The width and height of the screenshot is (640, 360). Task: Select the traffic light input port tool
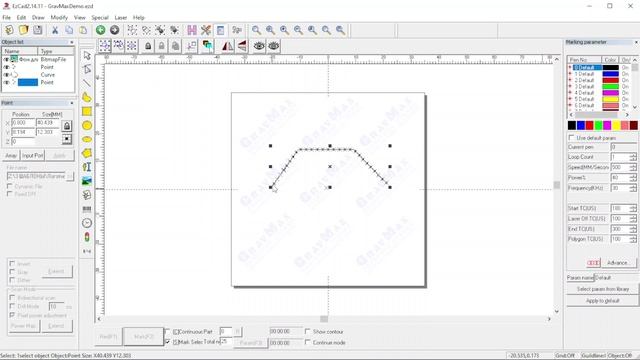pyautogui.click(x=87, y=237)
